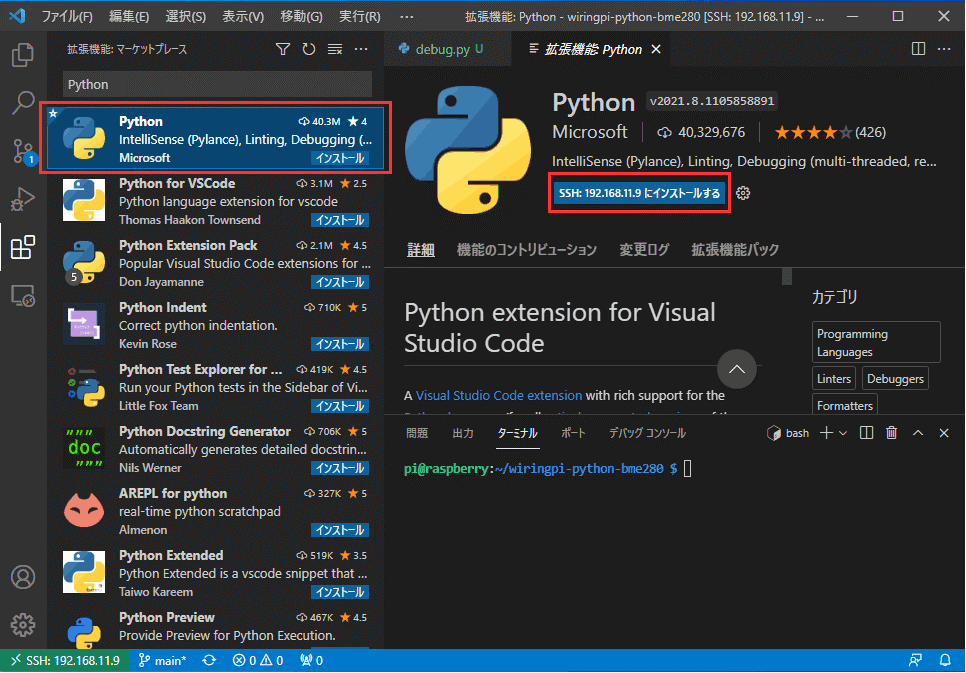
Task: Synchronize changes icon in status bar
Action: tap(209, 661)
